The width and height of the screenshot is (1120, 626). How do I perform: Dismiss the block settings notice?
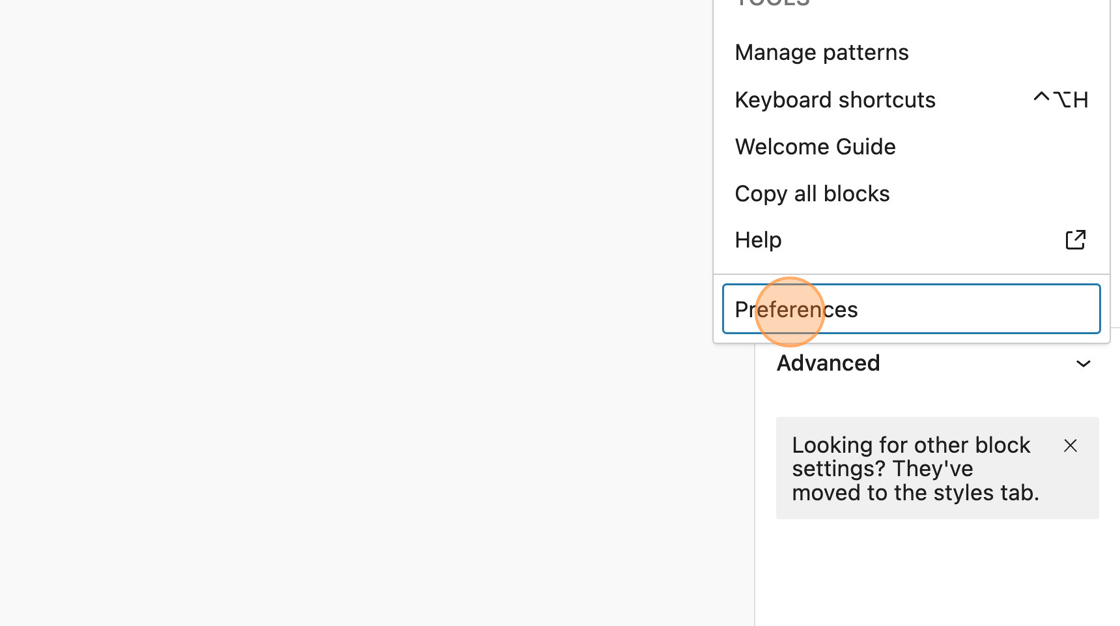tap(1070, 446)
